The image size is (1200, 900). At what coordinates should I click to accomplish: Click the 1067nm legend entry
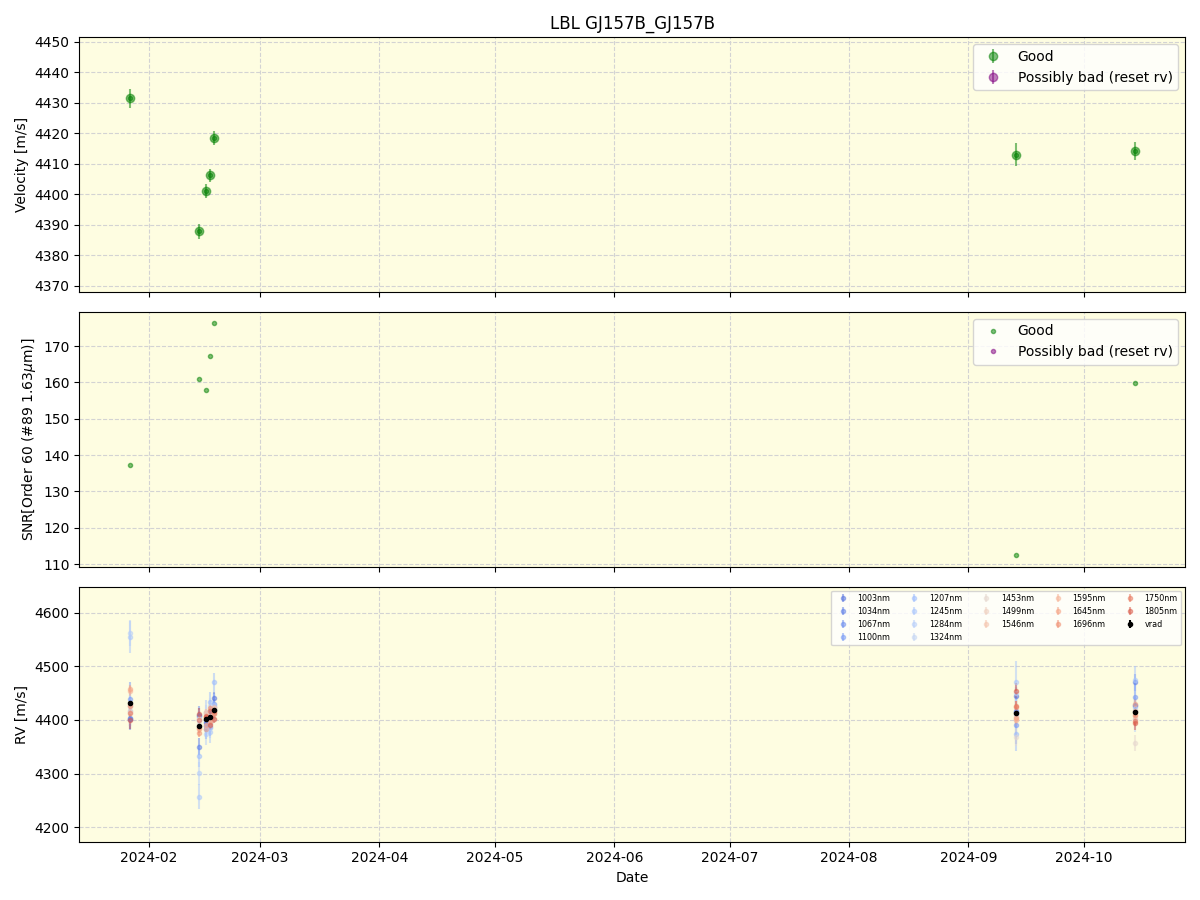click(865, 624)
